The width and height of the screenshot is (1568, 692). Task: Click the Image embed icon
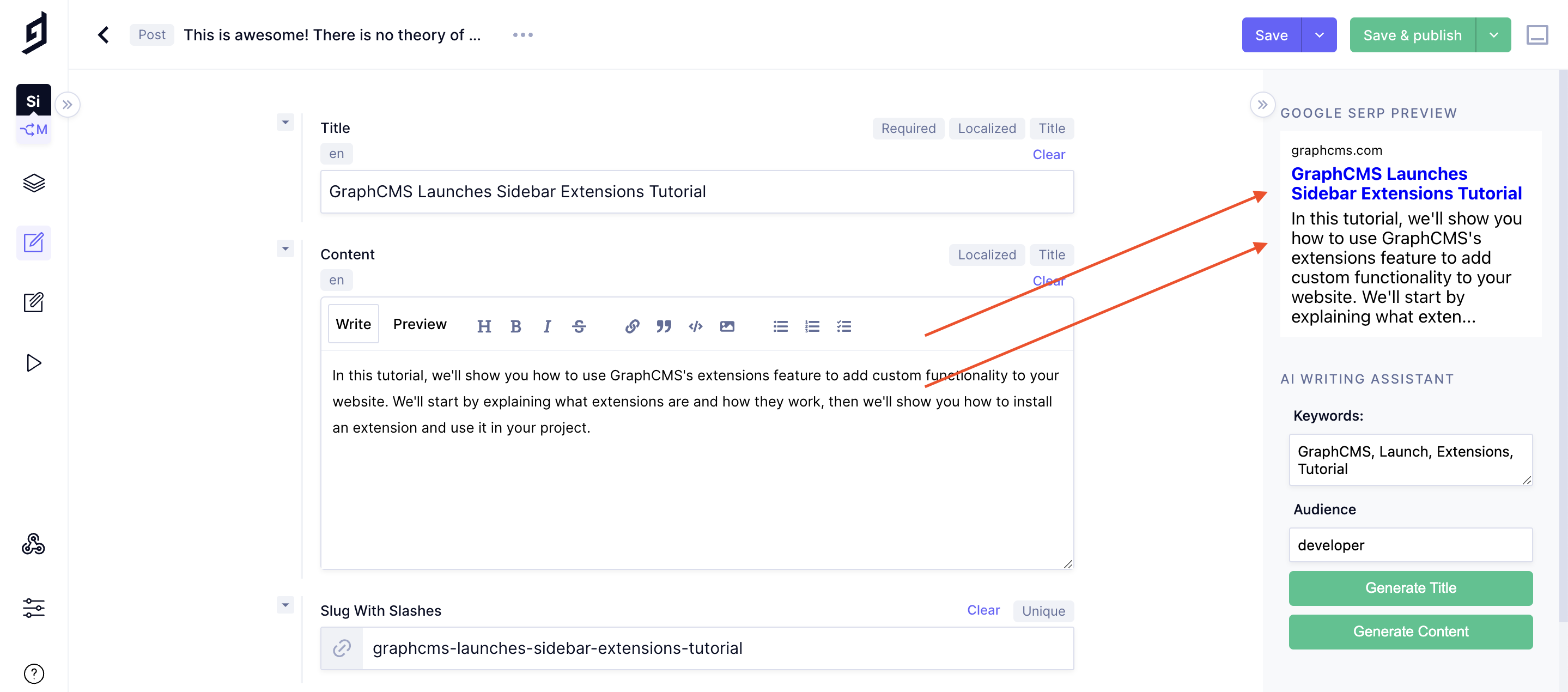coord(728,325)
